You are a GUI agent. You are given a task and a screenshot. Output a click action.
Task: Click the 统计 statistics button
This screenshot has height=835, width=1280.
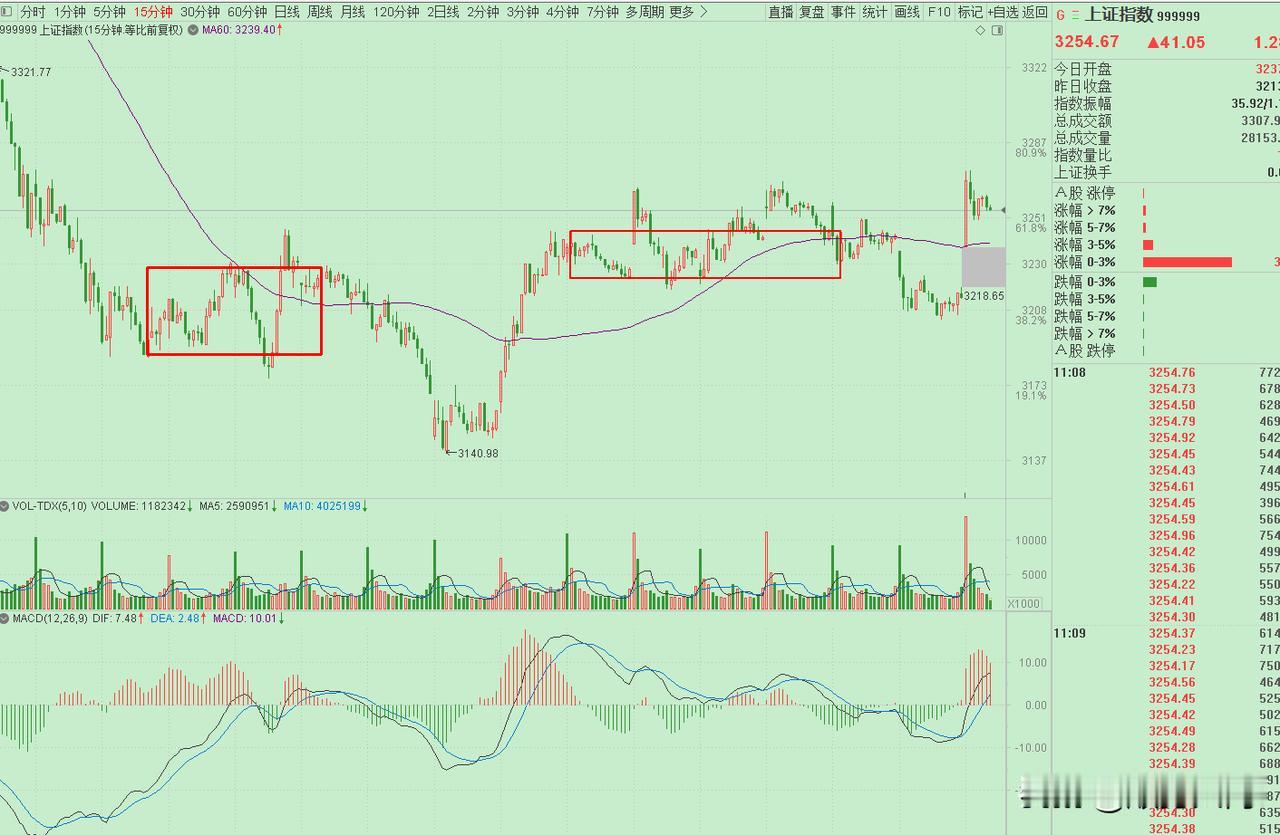(x=875, y=12)
